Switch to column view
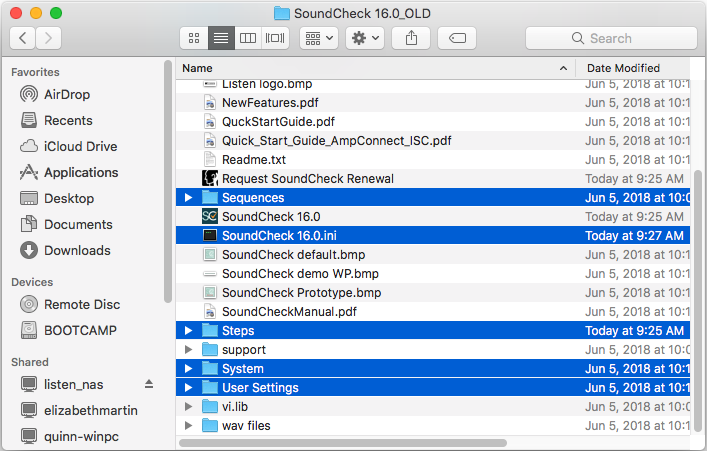Viewport: 707px width, 451px height. point(248,38)
